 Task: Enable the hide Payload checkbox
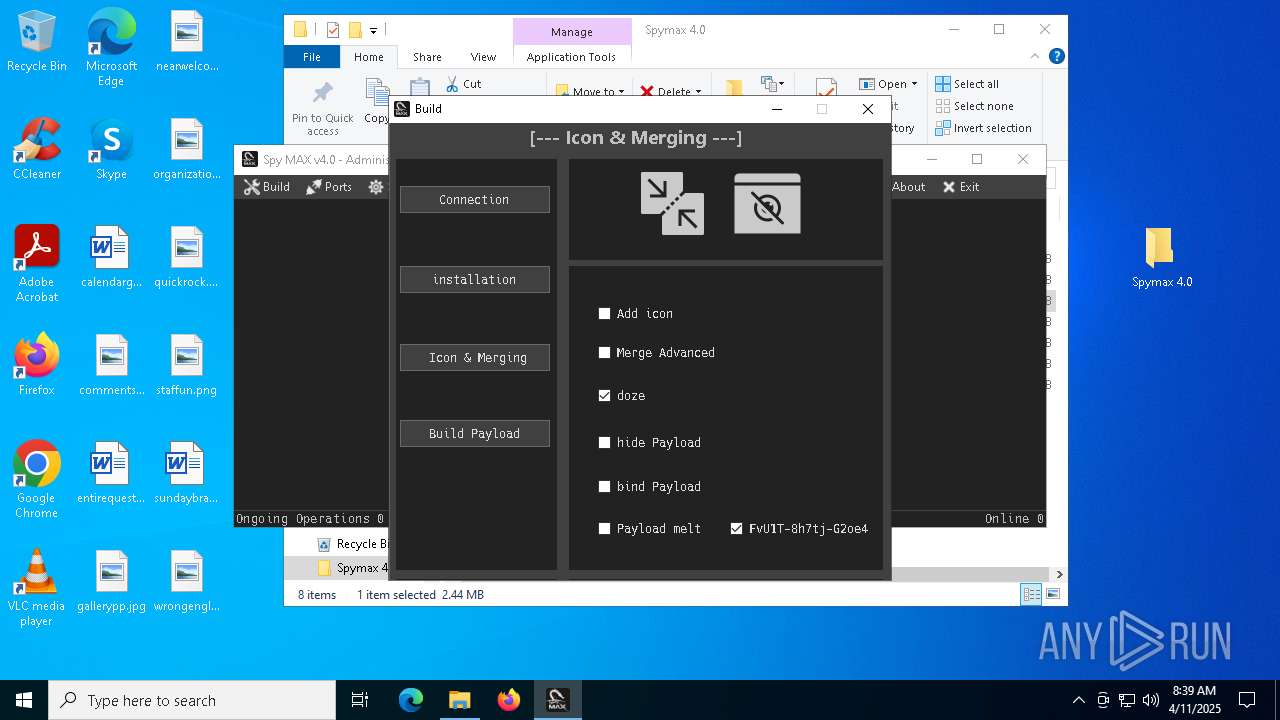pyautogui.click(x=604, y=442)
